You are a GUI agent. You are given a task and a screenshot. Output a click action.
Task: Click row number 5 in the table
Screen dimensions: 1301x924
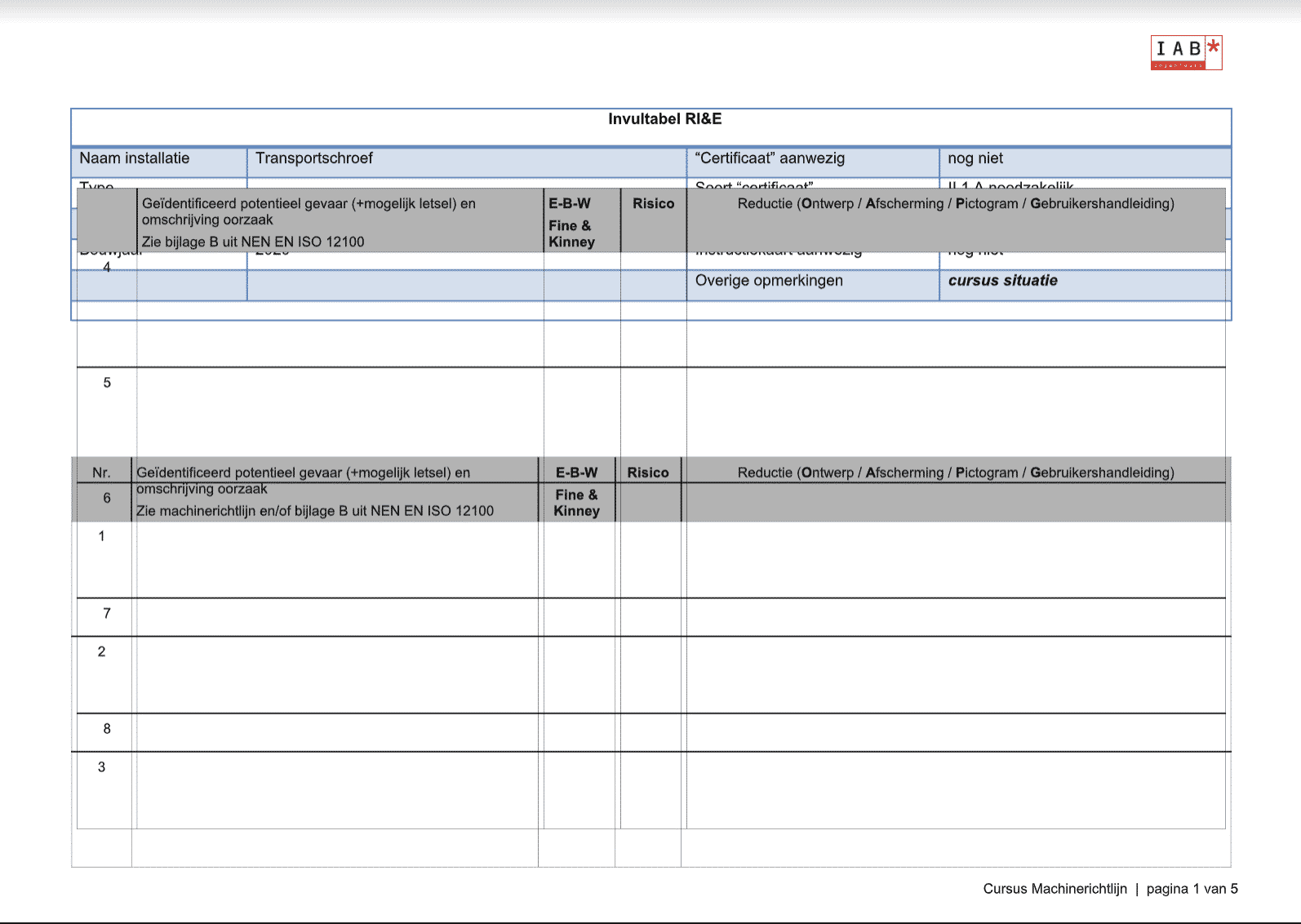(x=107, y=383)
